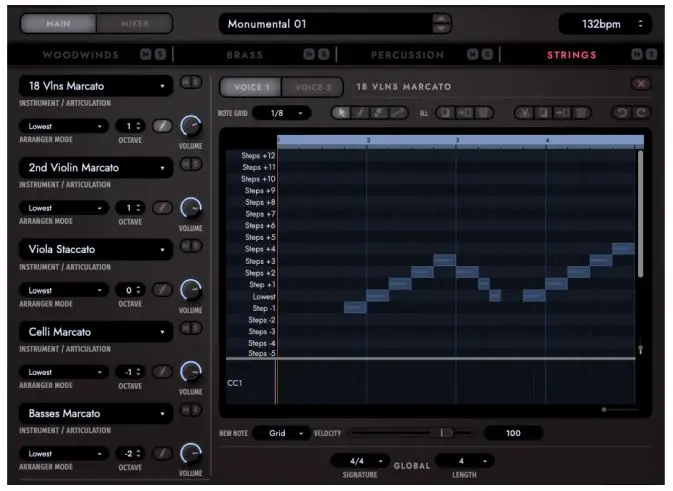Paste all notes using the ALL paste icon
Image resolution: width=673 pixels, height=491 pixels.
(x=464, y=113)
